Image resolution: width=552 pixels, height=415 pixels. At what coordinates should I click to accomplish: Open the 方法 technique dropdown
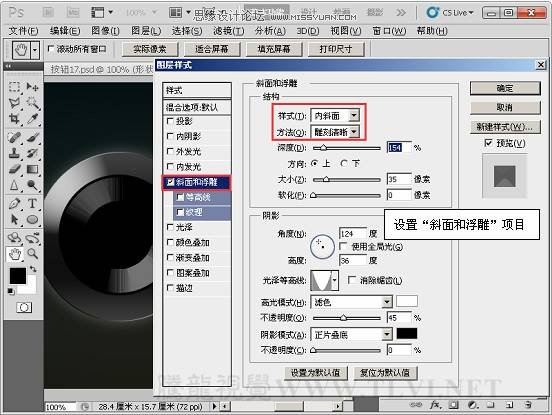pyautogui.click(x=354, y=132)
